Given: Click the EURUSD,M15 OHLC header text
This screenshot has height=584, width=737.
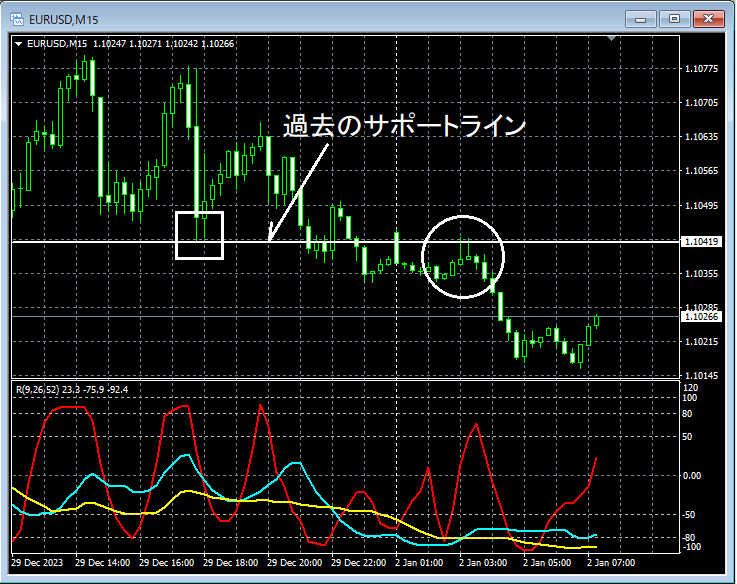Looking at the screenshot, I should [130, 44].
